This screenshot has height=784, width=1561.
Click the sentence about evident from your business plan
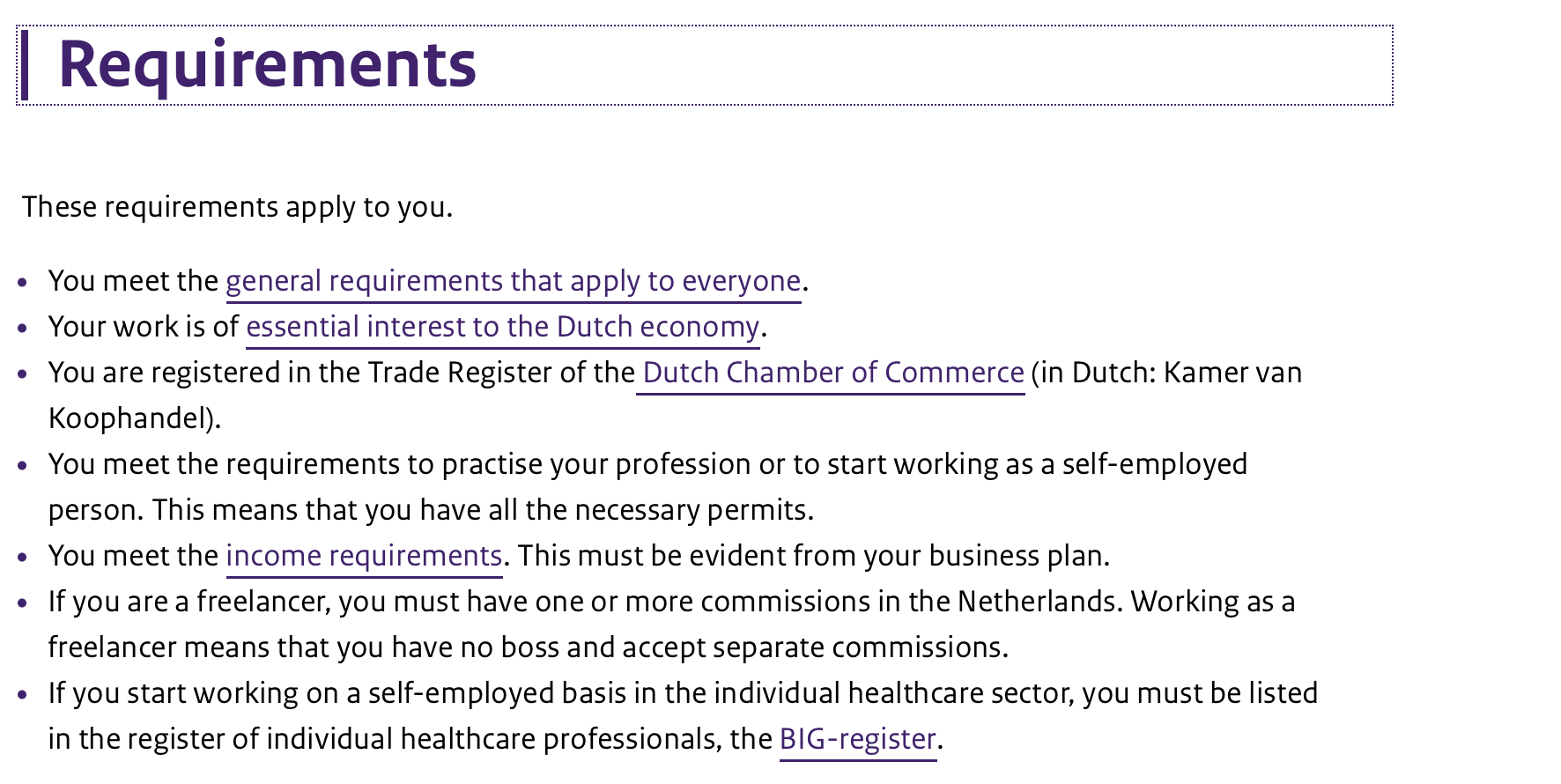(x=814, y=556)
